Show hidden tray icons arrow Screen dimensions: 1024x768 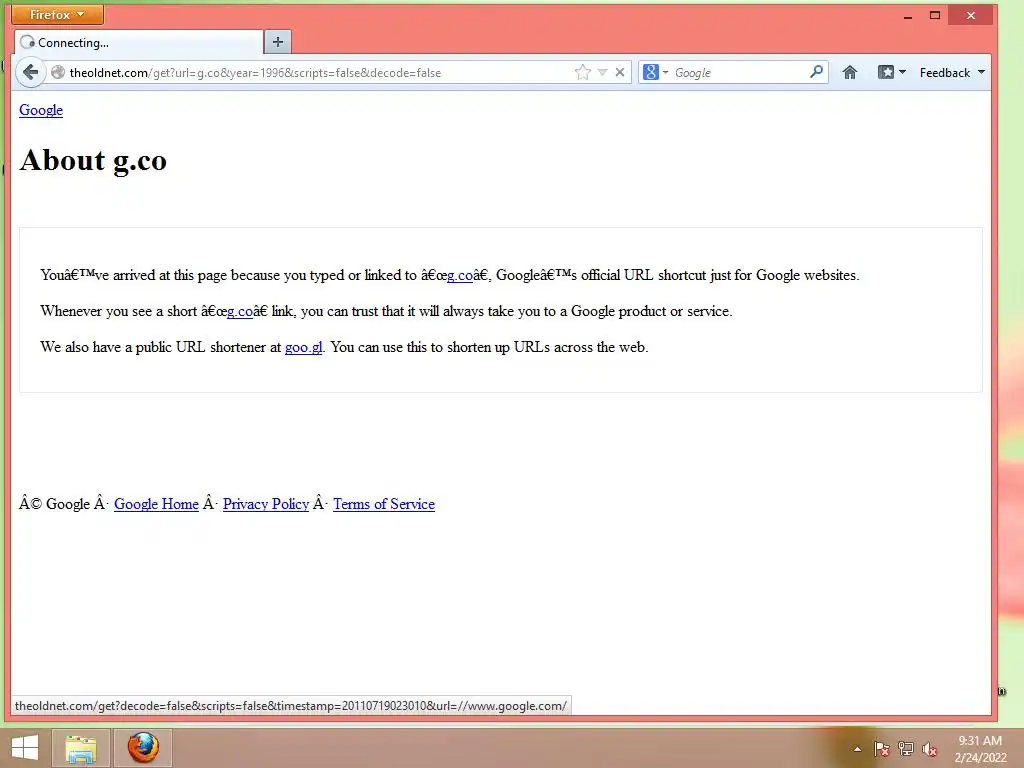(x=857, y=750)
